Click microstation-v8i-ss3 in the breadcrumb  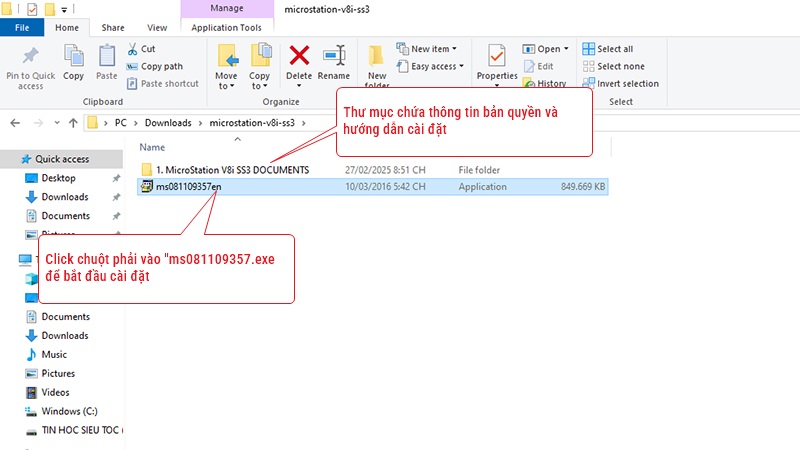[x=252, y=123]
